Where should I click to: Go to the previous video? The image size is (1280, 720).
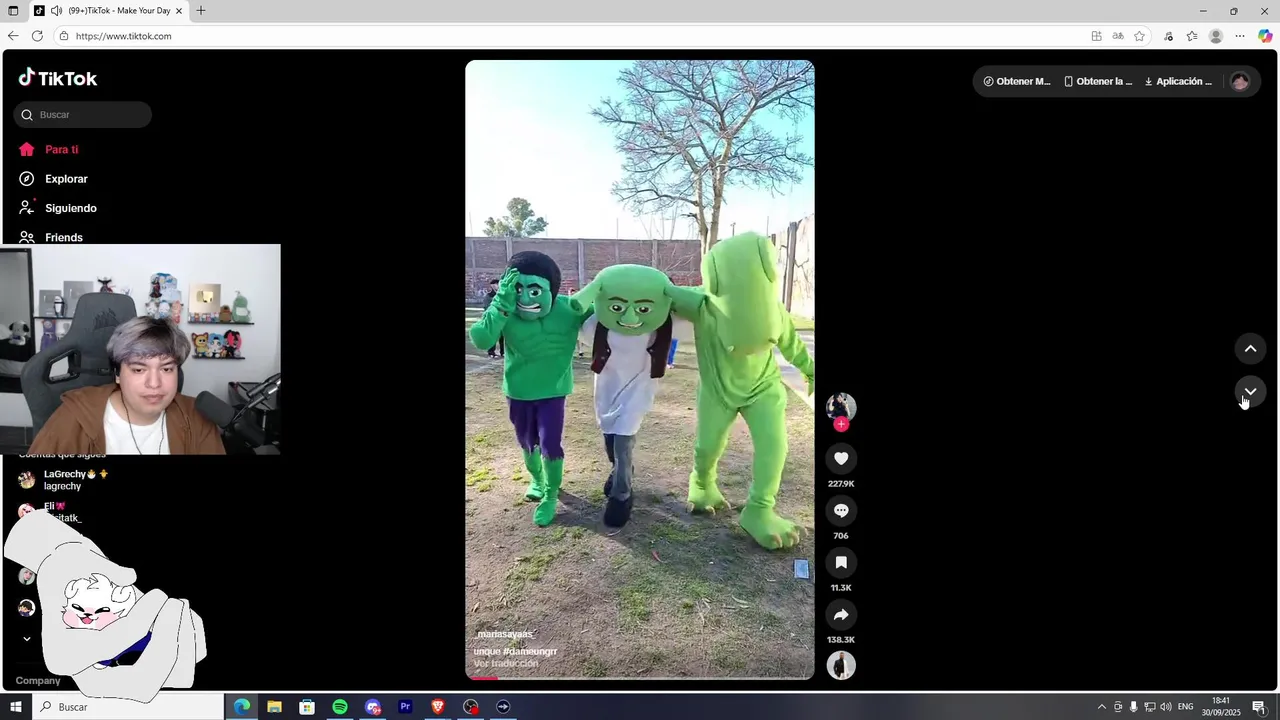1250,348
